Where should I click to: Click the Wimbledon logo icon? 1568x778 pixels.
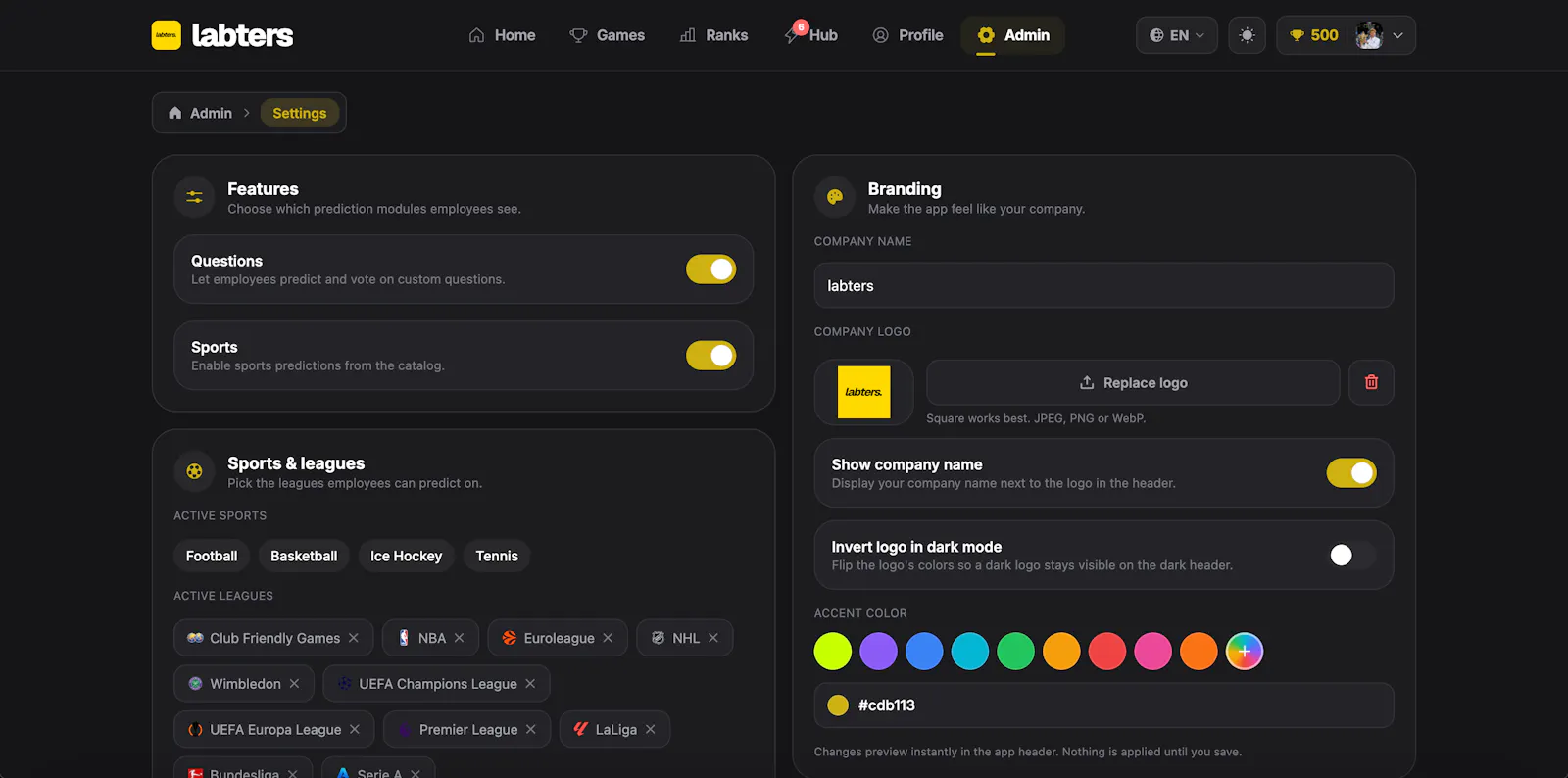coord(195,684)
